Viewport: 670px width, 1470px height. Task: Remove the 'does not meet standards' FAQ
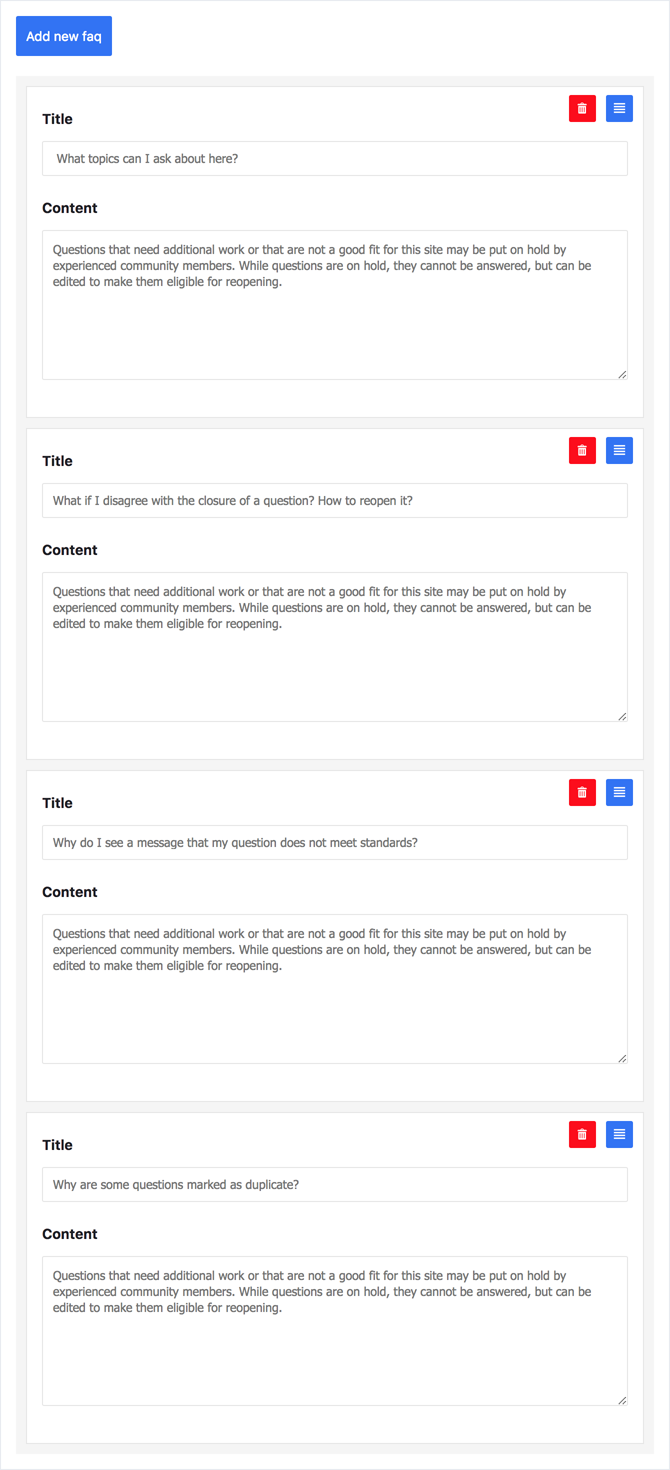click(x=582, y=792)
